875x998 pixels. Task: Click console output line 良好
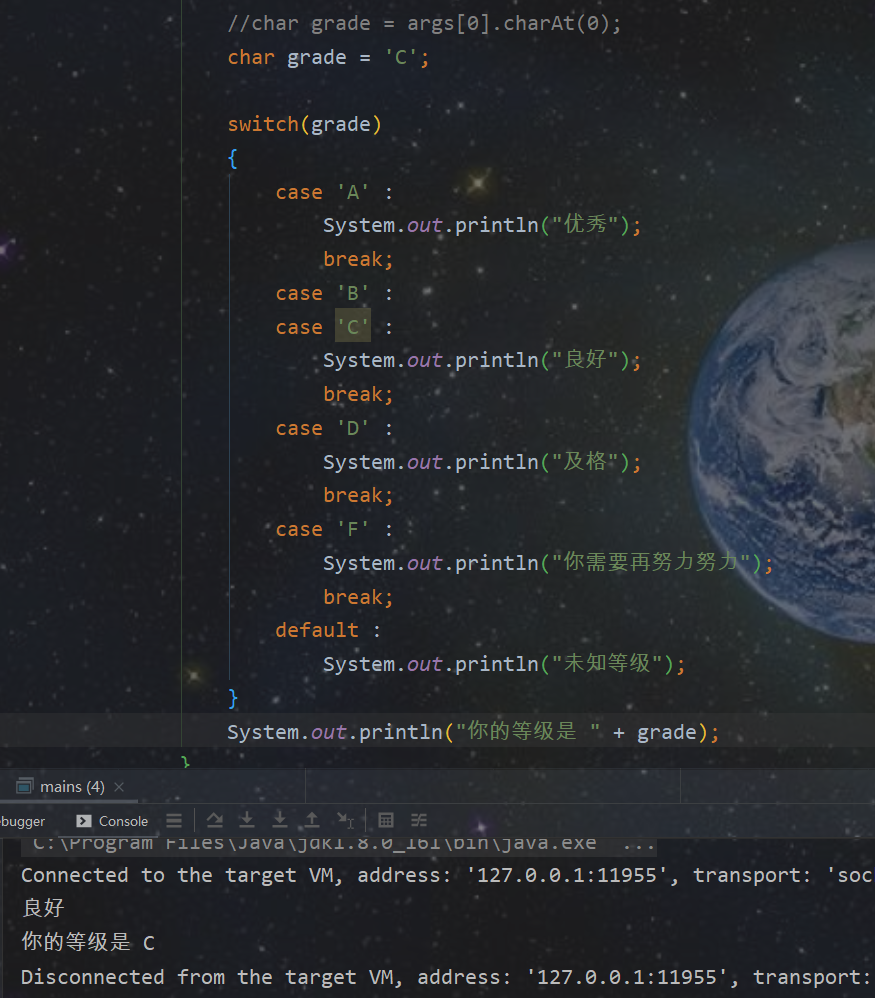[43, 908]
